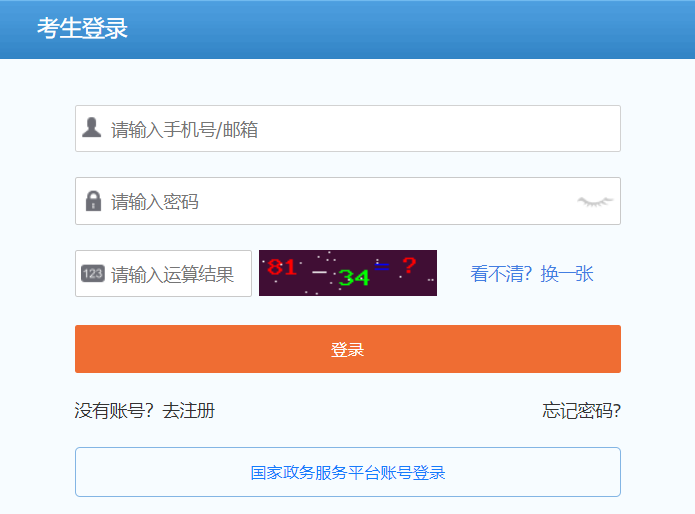This screenshot has height=514, width=695.
Task: Click the 看不清？换一张 link
Action: pos(532,274)
